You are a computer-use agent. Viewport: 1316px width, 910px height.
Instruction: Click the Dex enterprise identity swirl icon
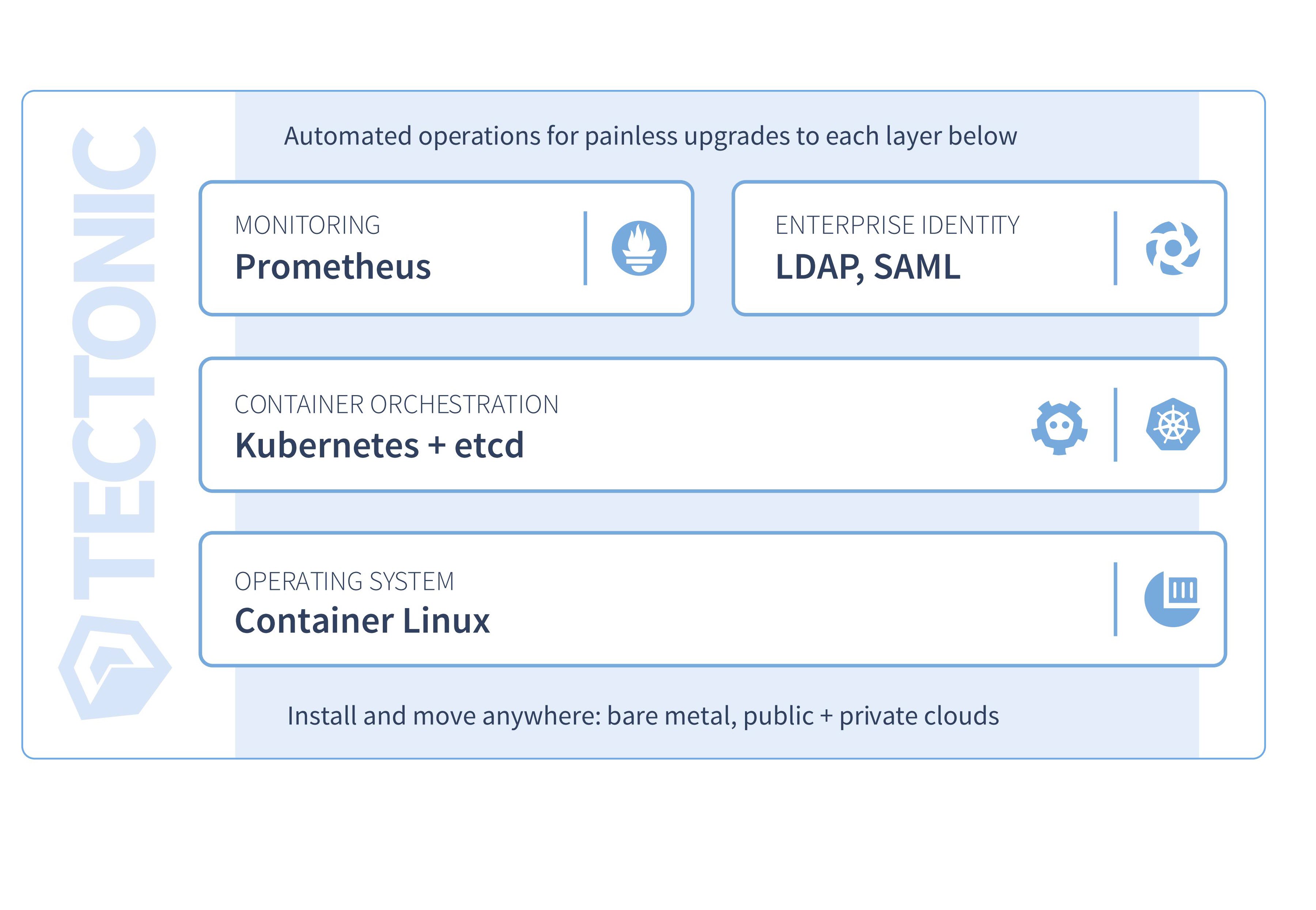(1172, 248)
